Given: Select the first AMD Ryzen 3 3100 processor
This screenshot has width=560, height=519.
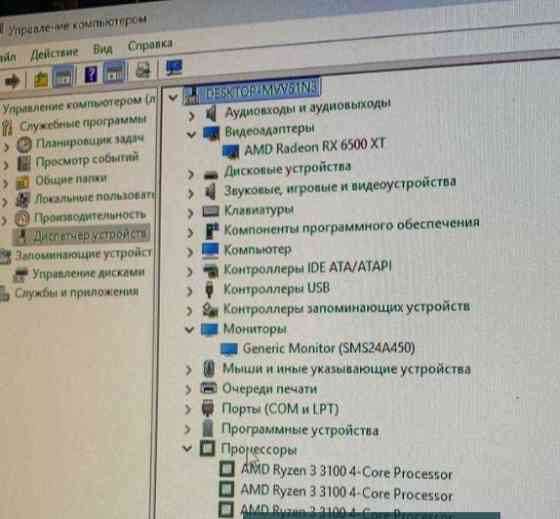Looking at the screenshot, I should point(347,471).
